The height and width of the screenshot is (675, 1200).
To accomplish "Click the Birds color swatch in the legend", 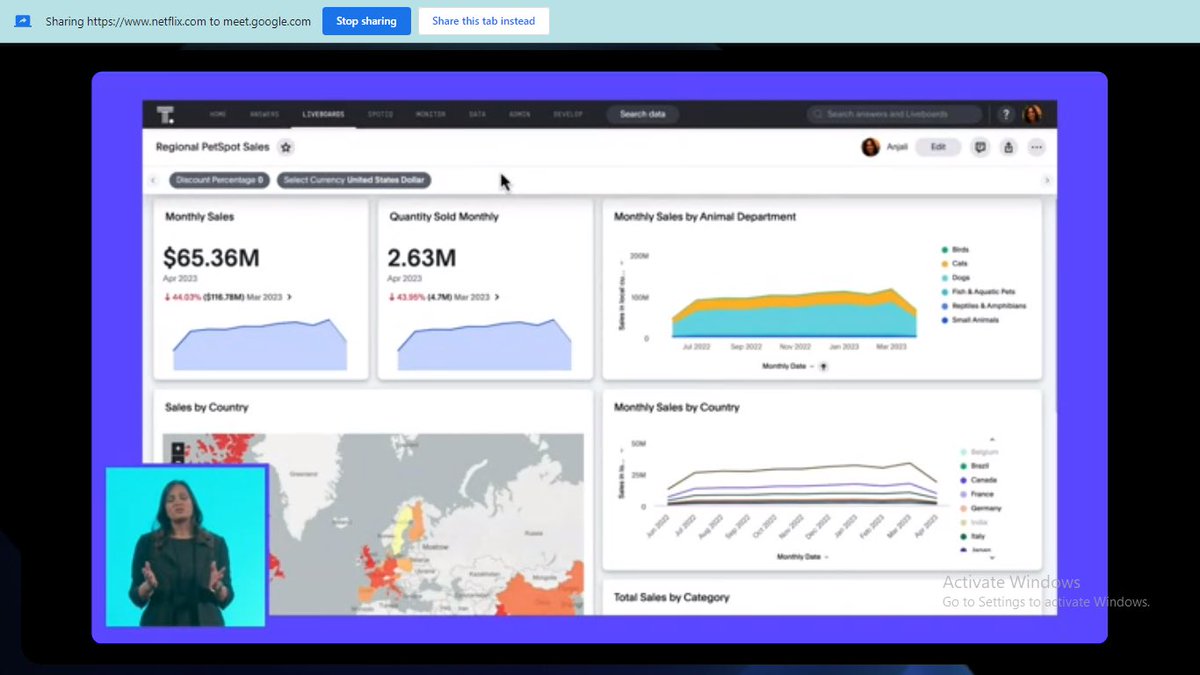I will tap(947, 249).
